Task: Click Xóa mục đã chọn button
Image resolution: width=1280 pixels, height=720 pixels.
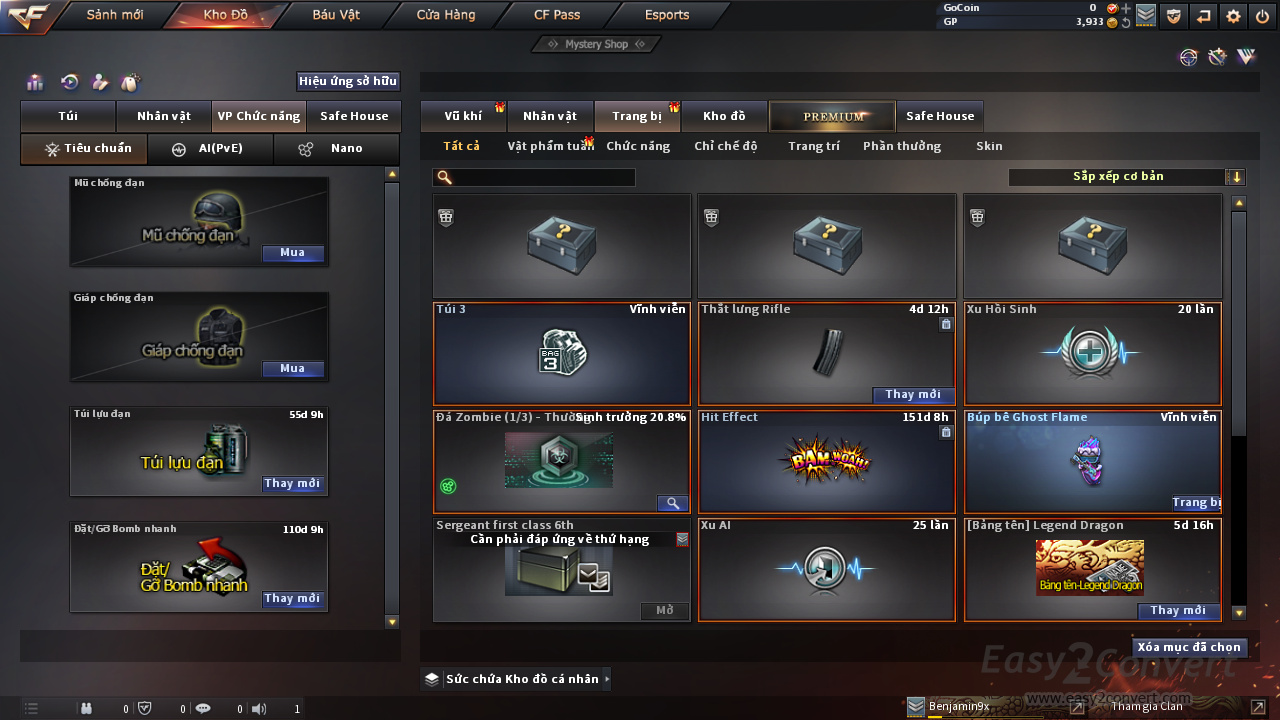Action: 1189,647
